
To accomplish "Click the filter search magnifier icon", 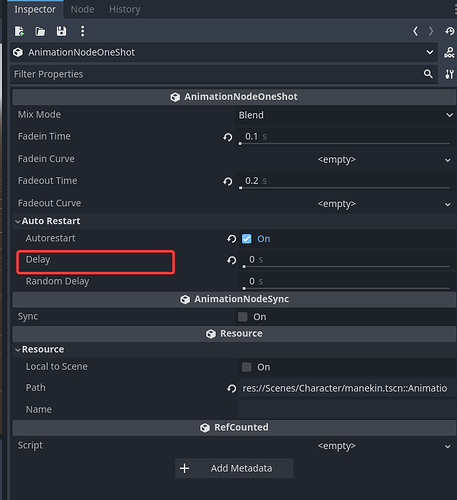I will (428, 74).
